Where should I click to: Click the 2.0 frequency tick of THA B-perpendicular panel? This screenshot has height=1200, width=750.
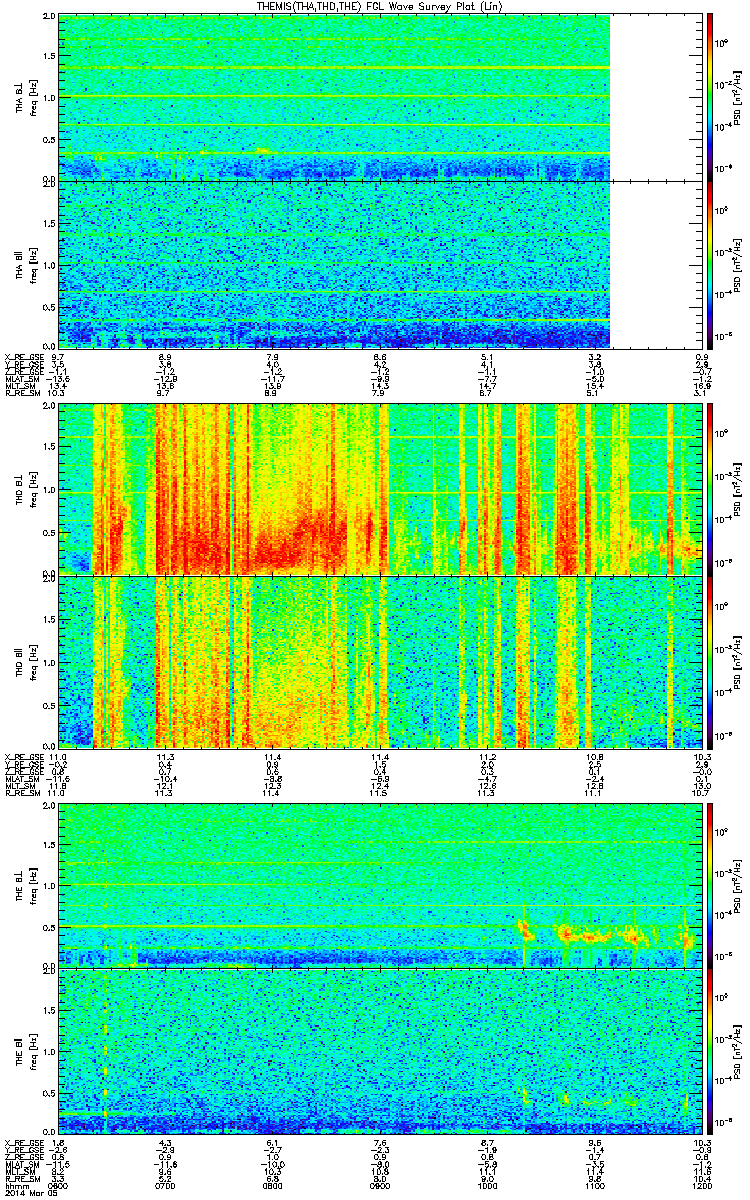(50, 18)
